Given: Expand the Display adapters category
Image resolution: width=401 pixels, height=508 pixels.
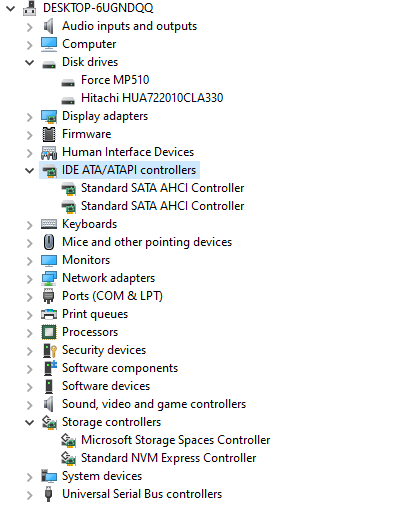Looking at the screenshot, I should point(30,117).
